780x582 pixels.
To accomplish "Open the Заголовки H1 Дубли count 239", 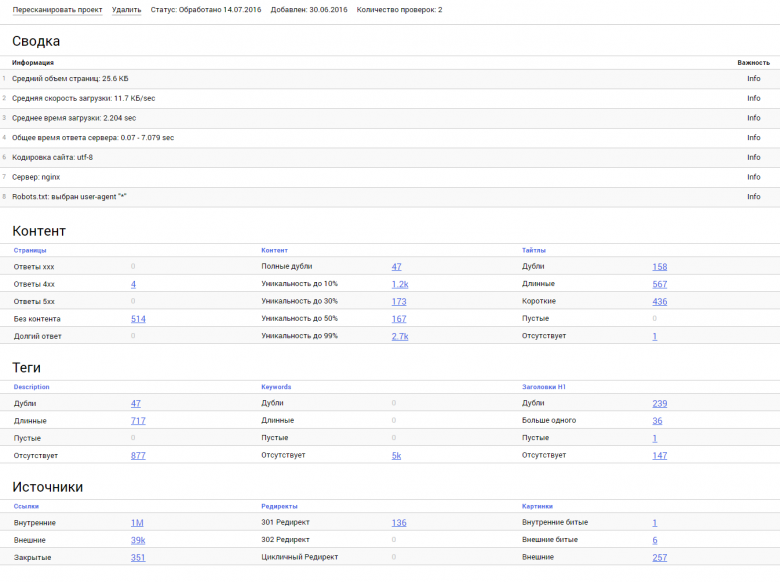I will pyautogui.click(x=660, y=404).
